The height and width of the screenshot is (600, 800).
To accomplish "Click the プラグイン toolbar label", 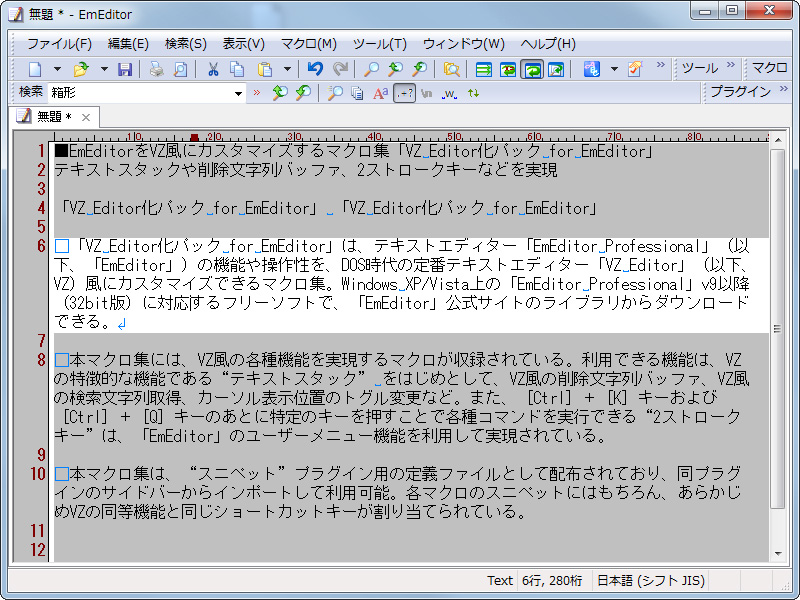I will click(x=740, y=92).
